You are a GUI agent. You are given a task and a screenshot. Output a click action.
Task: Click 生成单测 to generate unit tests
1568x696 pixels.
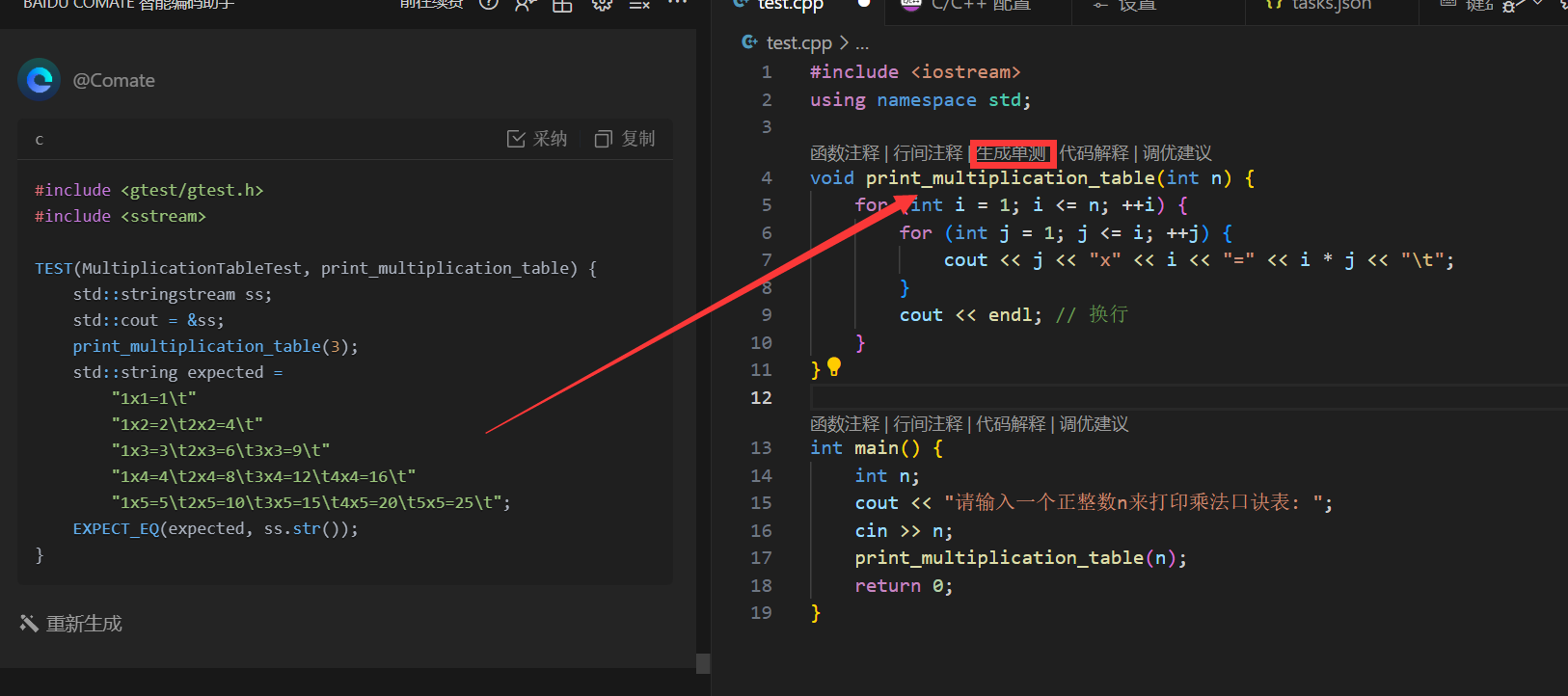tap(1011, 153)
